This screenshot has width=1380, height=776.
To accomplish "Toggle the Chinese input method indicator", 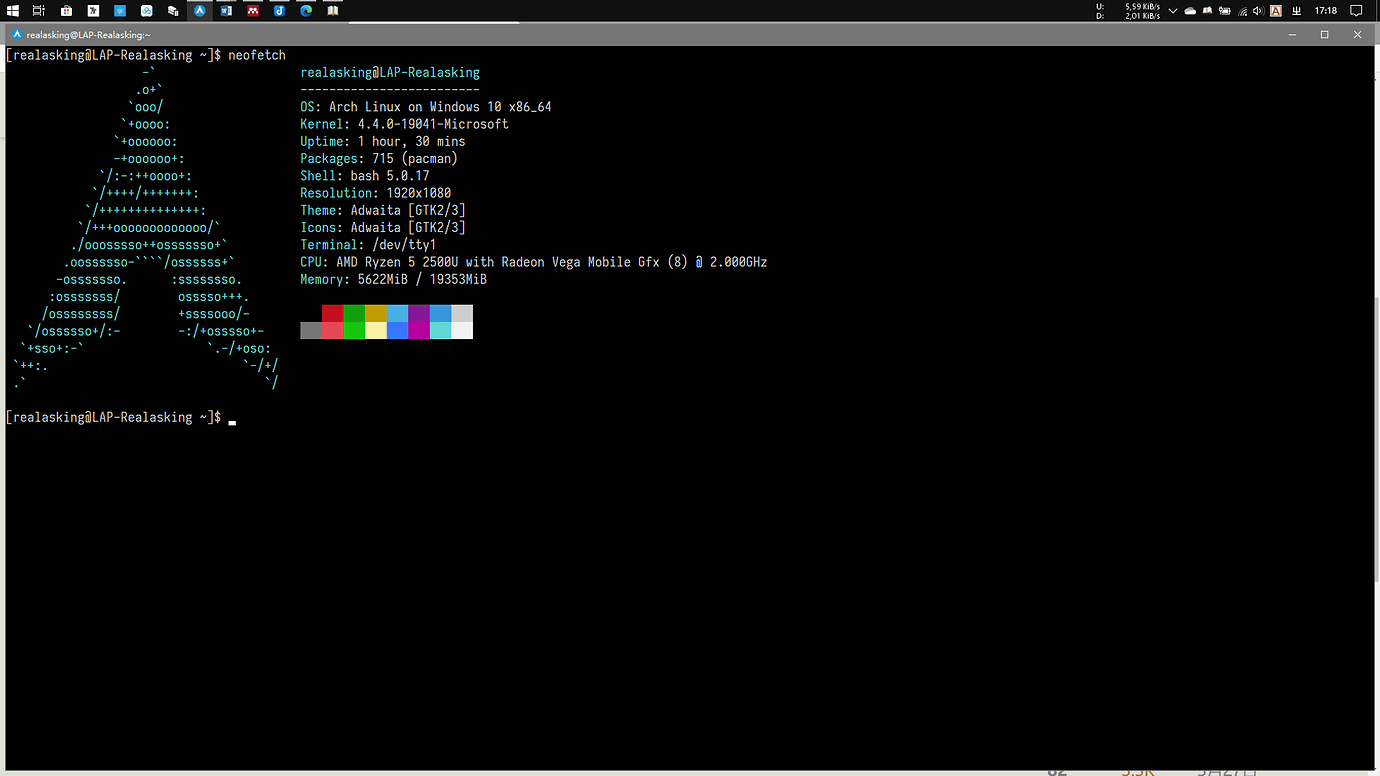I will (1296, 11).
